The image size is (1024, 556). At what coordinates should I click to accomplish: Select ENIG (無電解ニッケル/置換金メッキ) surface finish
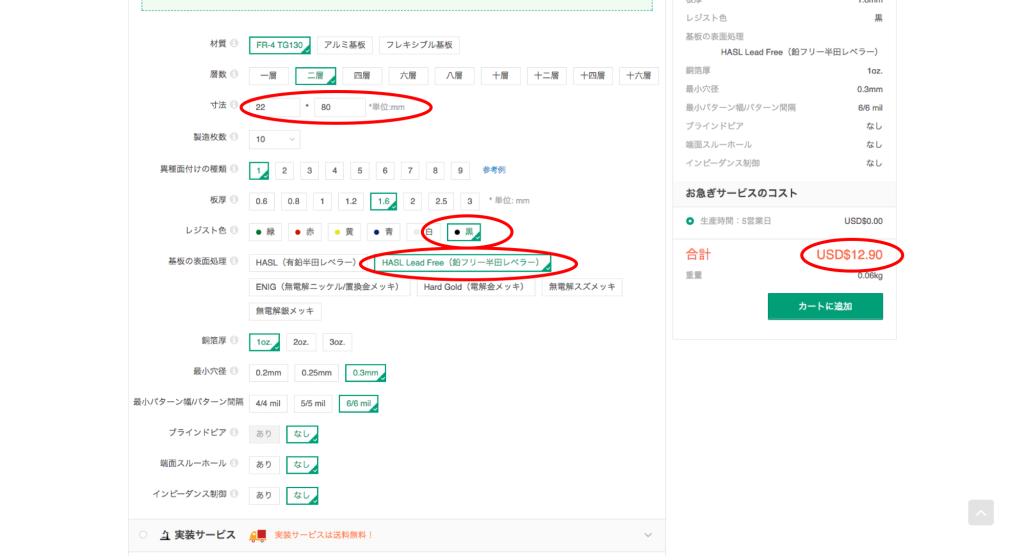[x=329, y=287]
